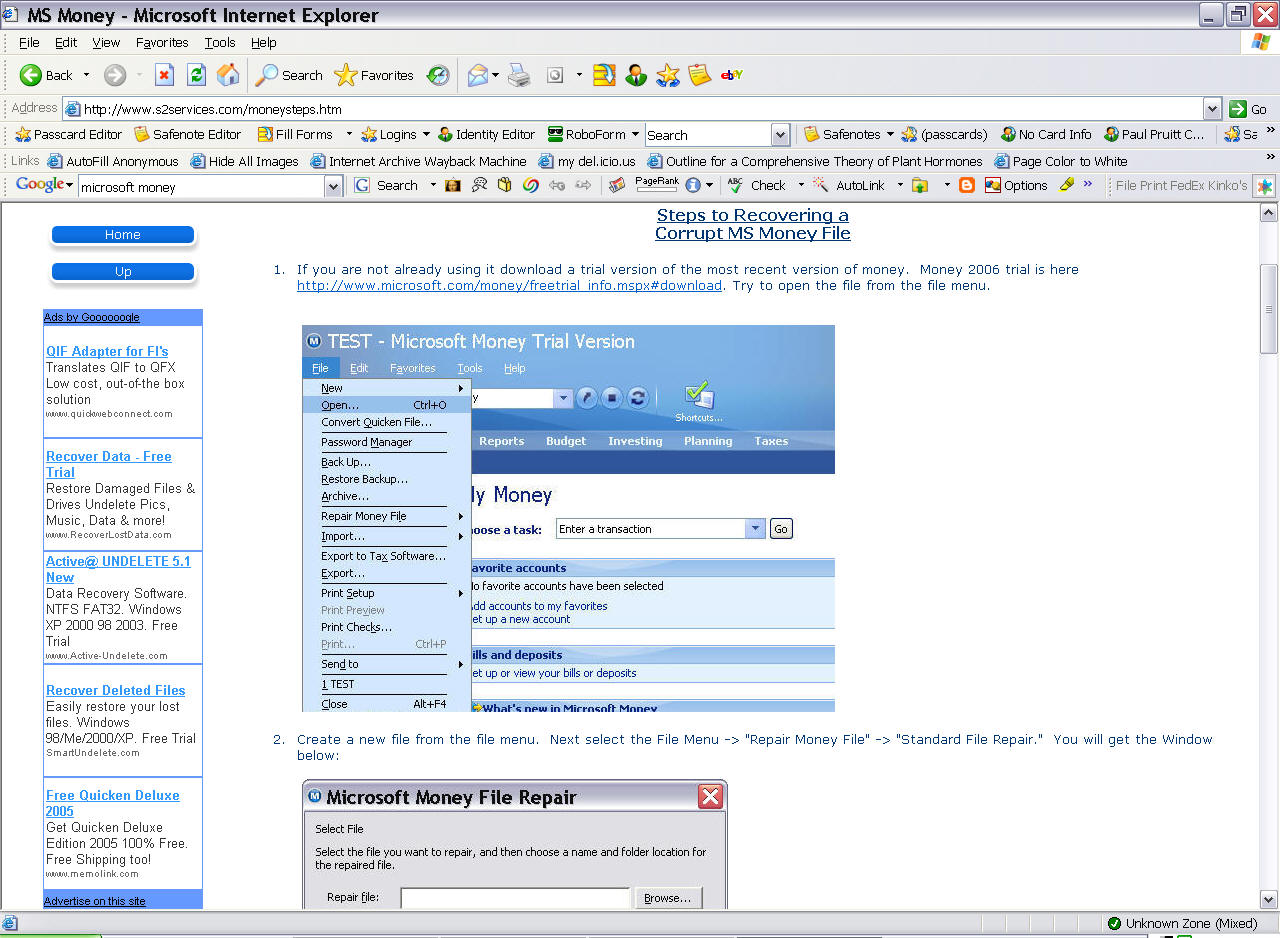The width and height of the screenshot is (1280, 938).
Task: Expand the RoboForm Search box dropdown
Action: (x=781, y=135)
